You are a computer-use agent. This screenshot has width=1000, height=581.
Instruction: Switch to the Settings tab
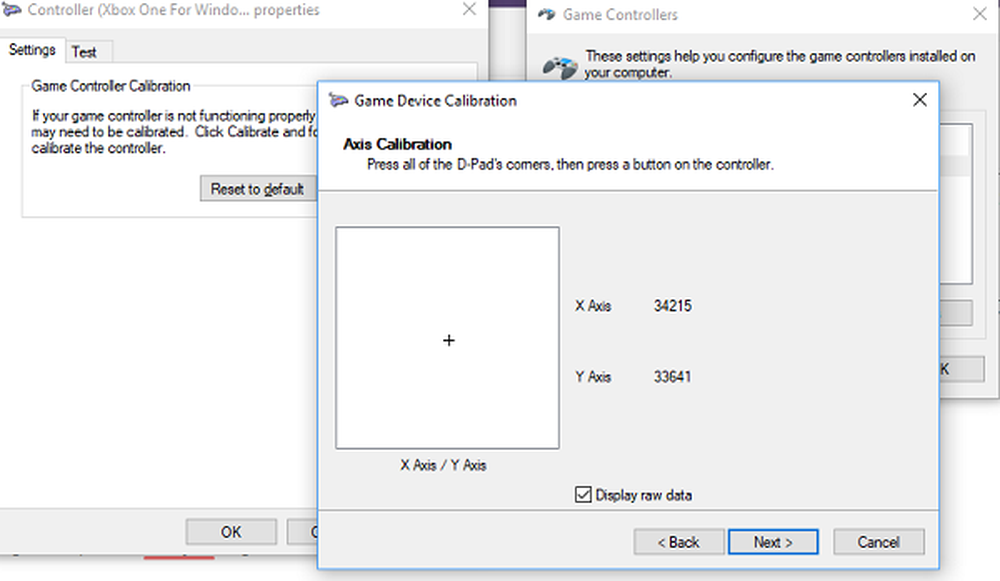tap(32, 50)
